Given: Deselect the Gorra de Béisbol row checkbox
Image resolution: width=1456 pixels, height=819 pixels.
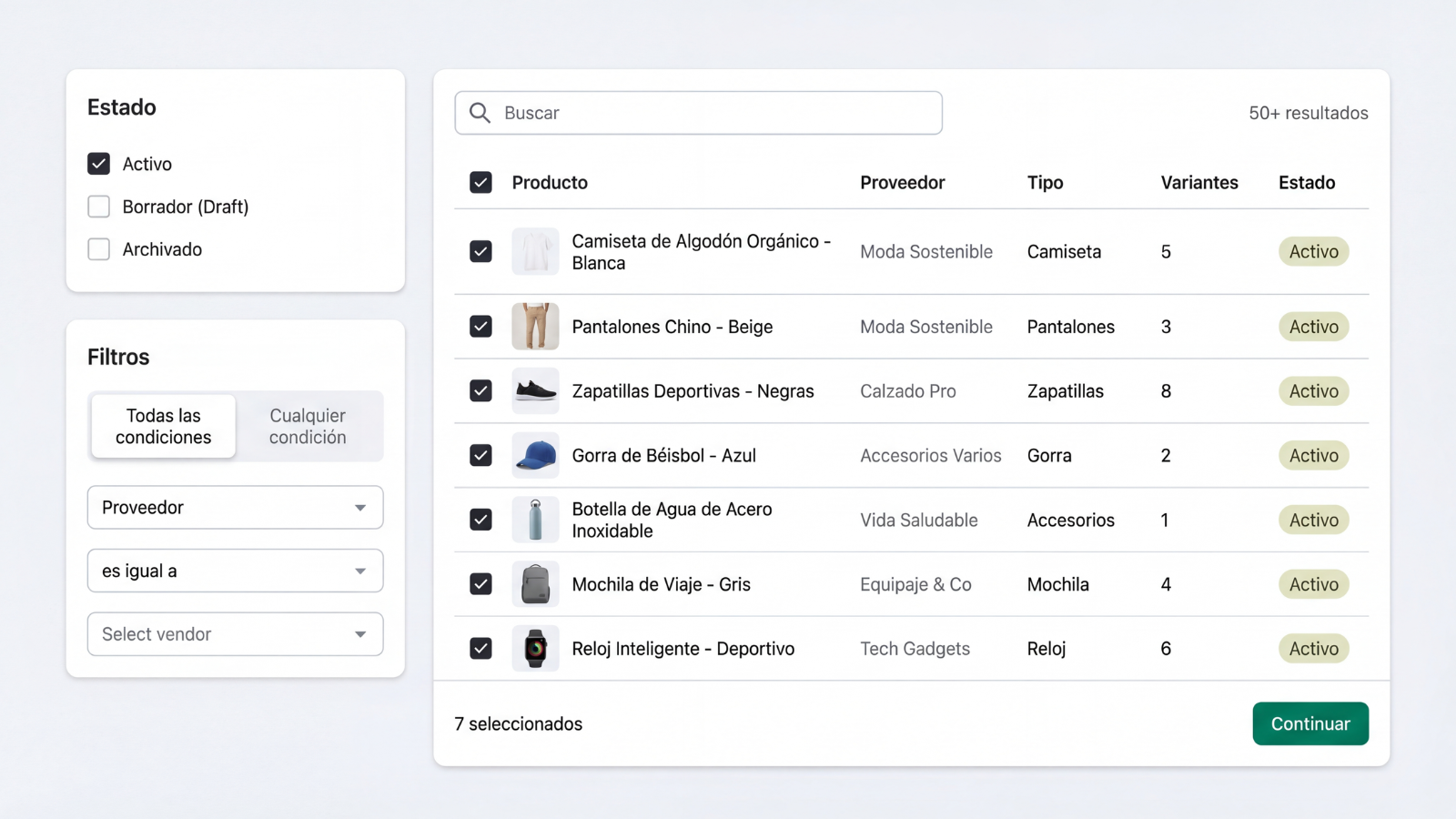Looking at the screenshot, I should 480,455.
